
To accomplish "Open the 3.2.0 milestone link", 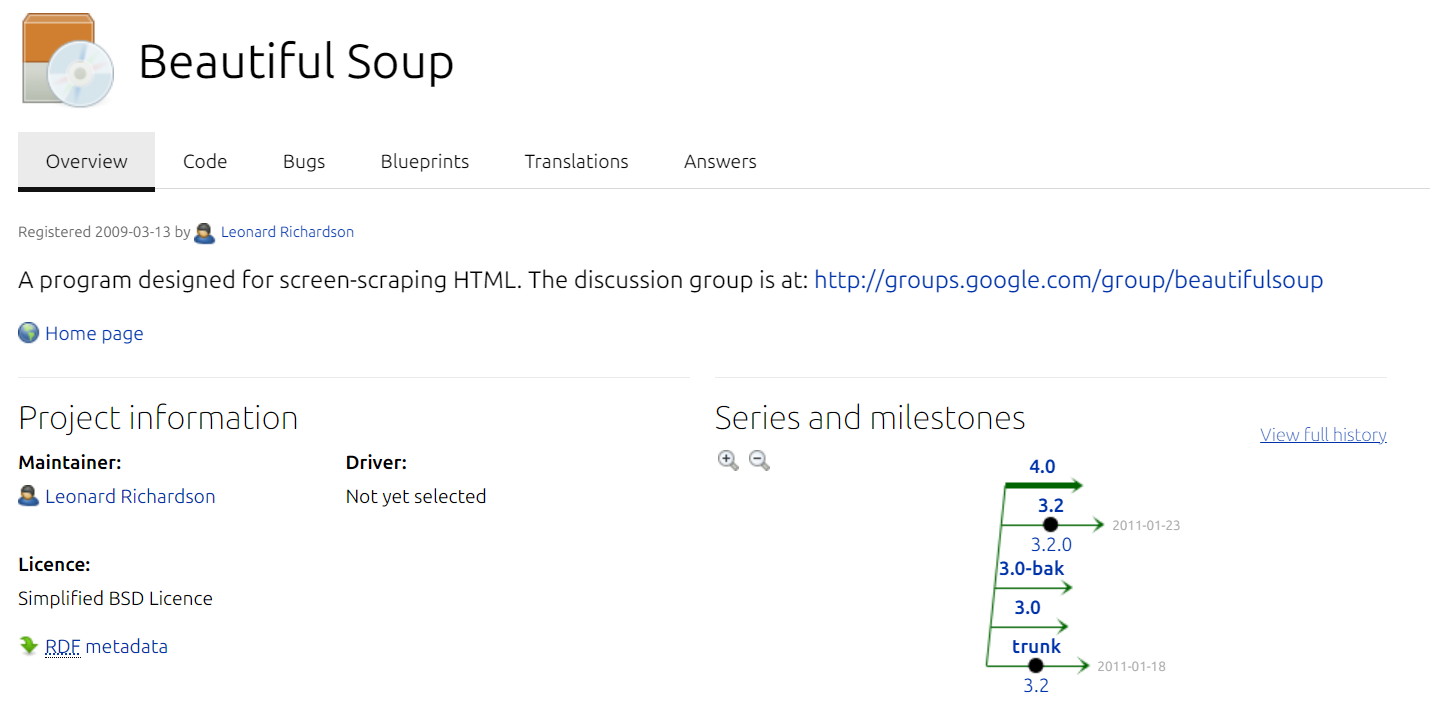I will pyautogui.click(x=1050, y=544).
